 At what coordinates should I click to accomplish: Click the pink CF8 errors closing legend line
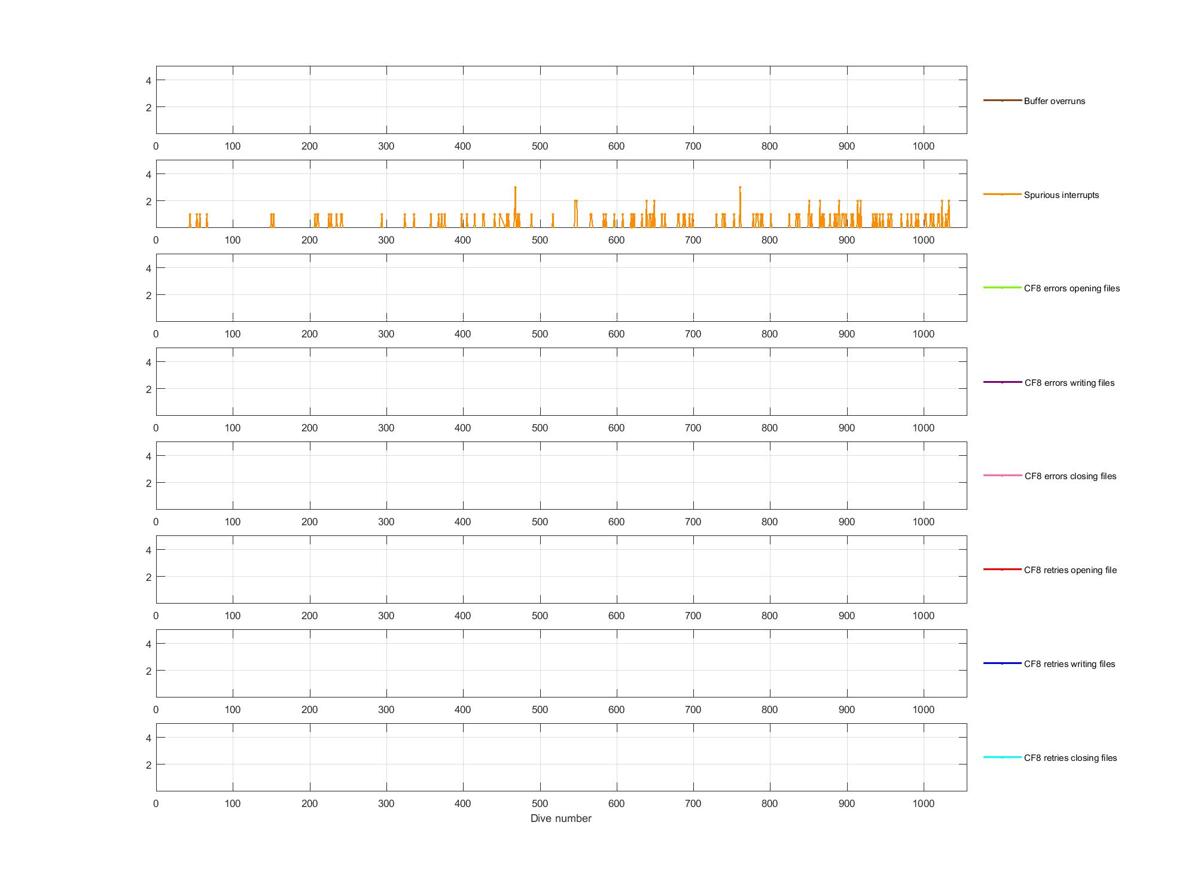click(1002, 475)
